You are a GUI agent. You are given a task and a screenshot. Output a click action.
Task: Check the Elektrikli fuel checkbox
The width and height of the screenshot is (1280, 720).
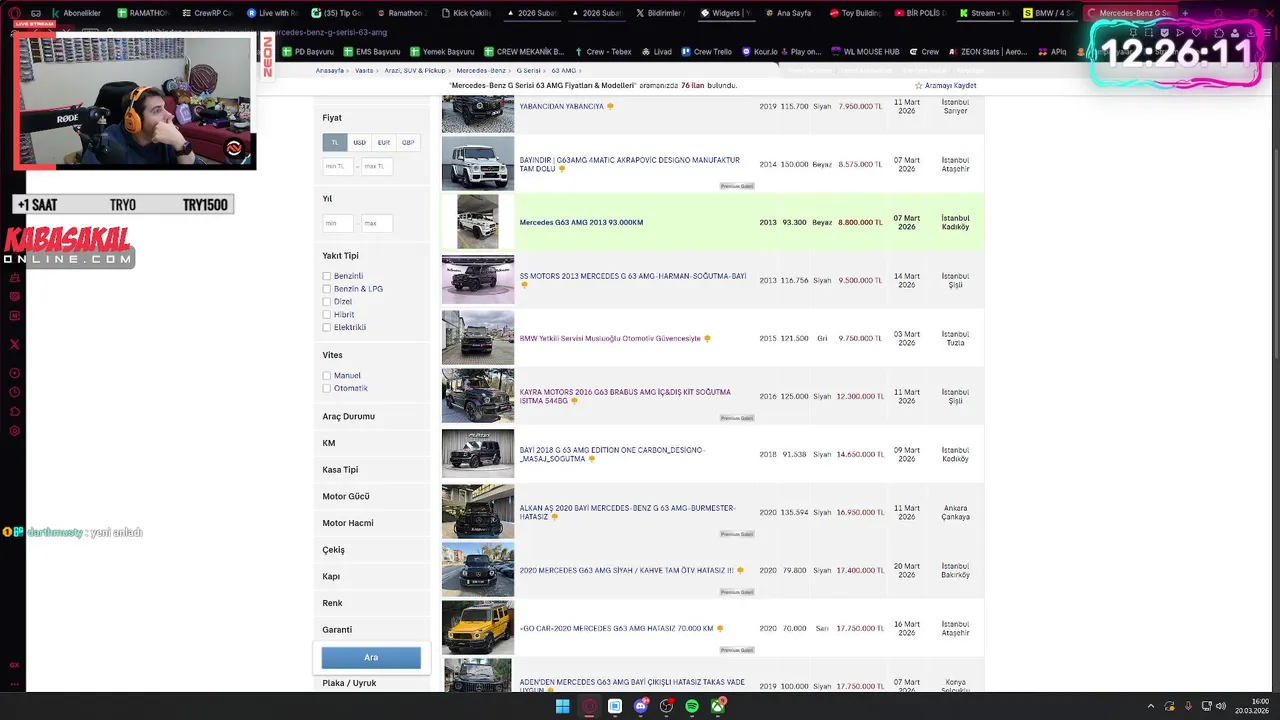point(326,328)
